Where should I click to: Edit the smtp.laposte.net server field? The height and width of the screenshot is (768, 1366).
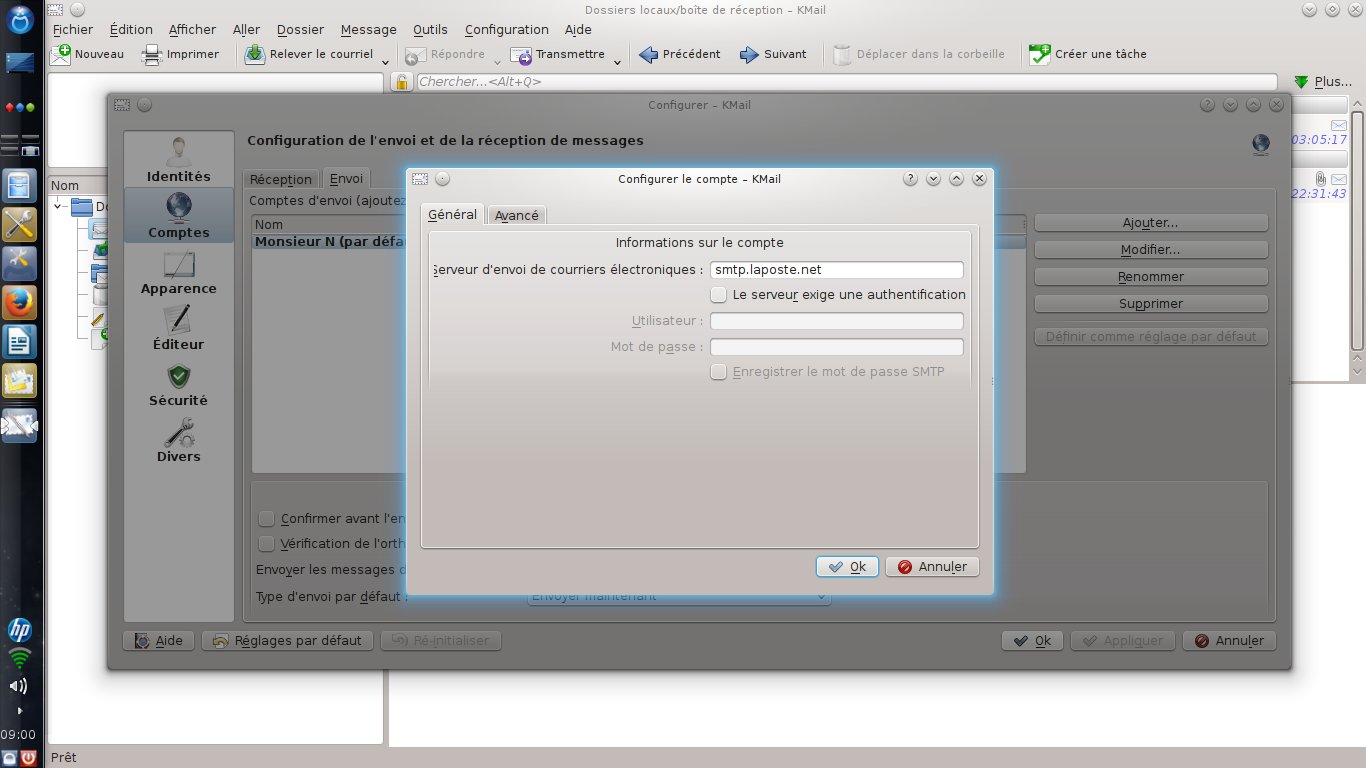(x=837, y=270)
